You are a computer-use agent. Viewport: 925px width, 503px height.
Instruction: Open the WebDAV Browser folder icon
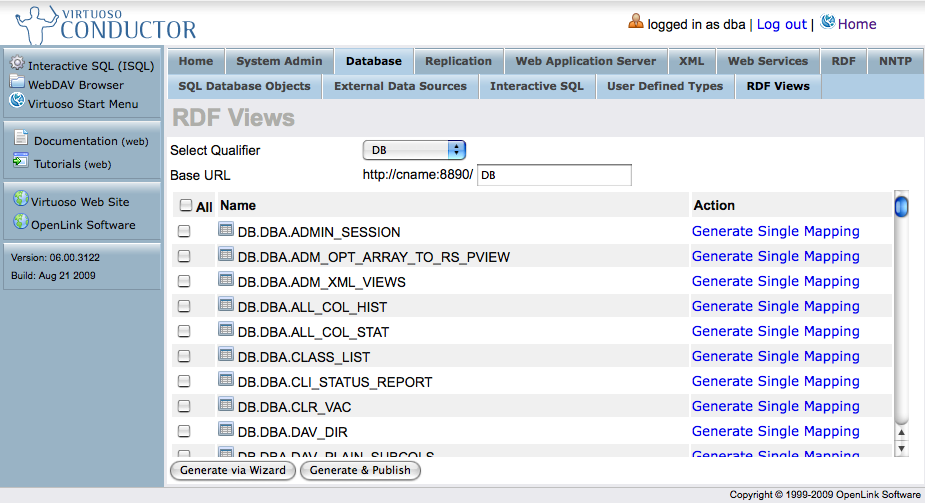coord(17,82)
